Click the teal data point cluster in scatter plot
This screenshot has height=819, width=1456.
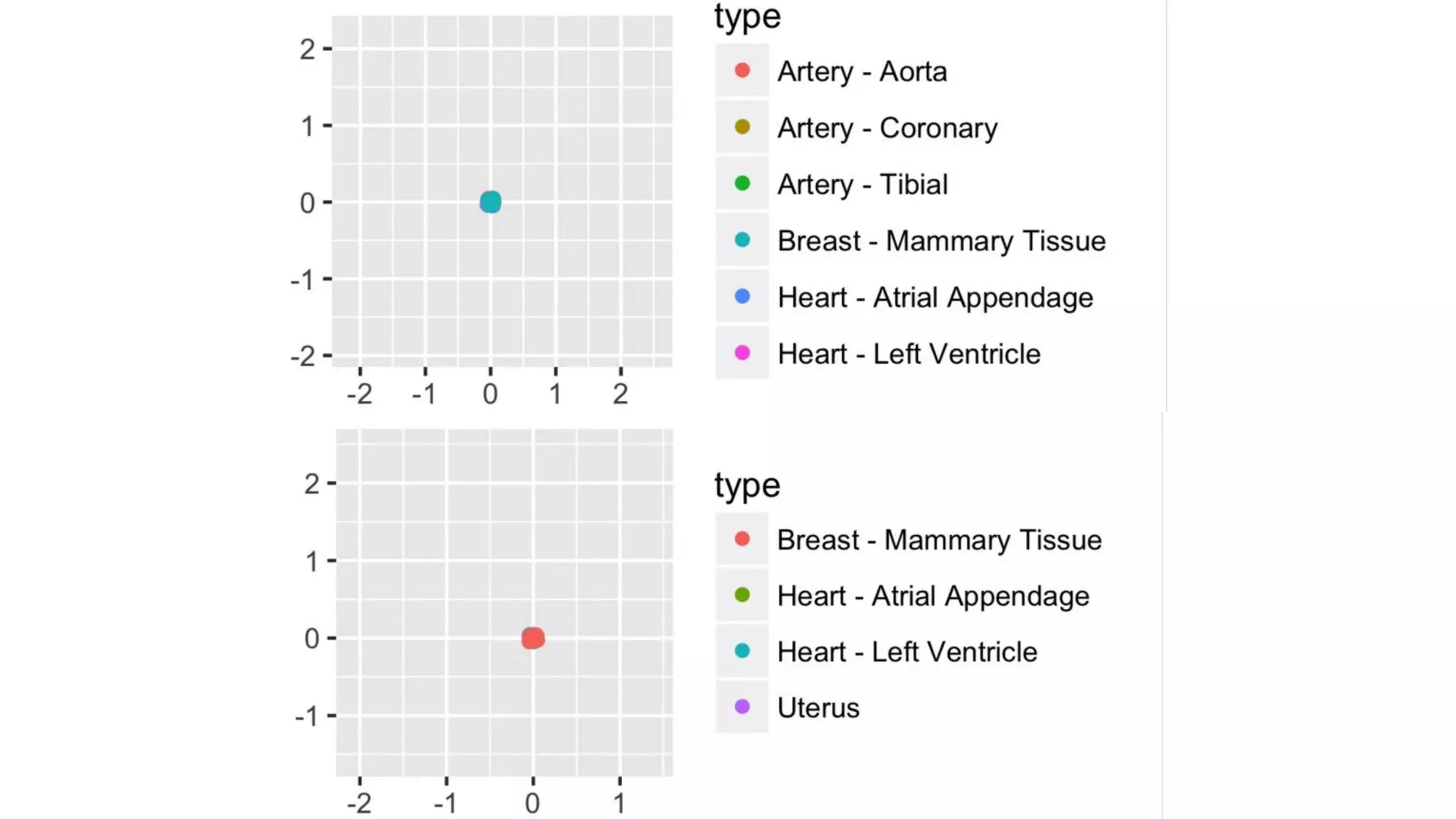point(491,203)
